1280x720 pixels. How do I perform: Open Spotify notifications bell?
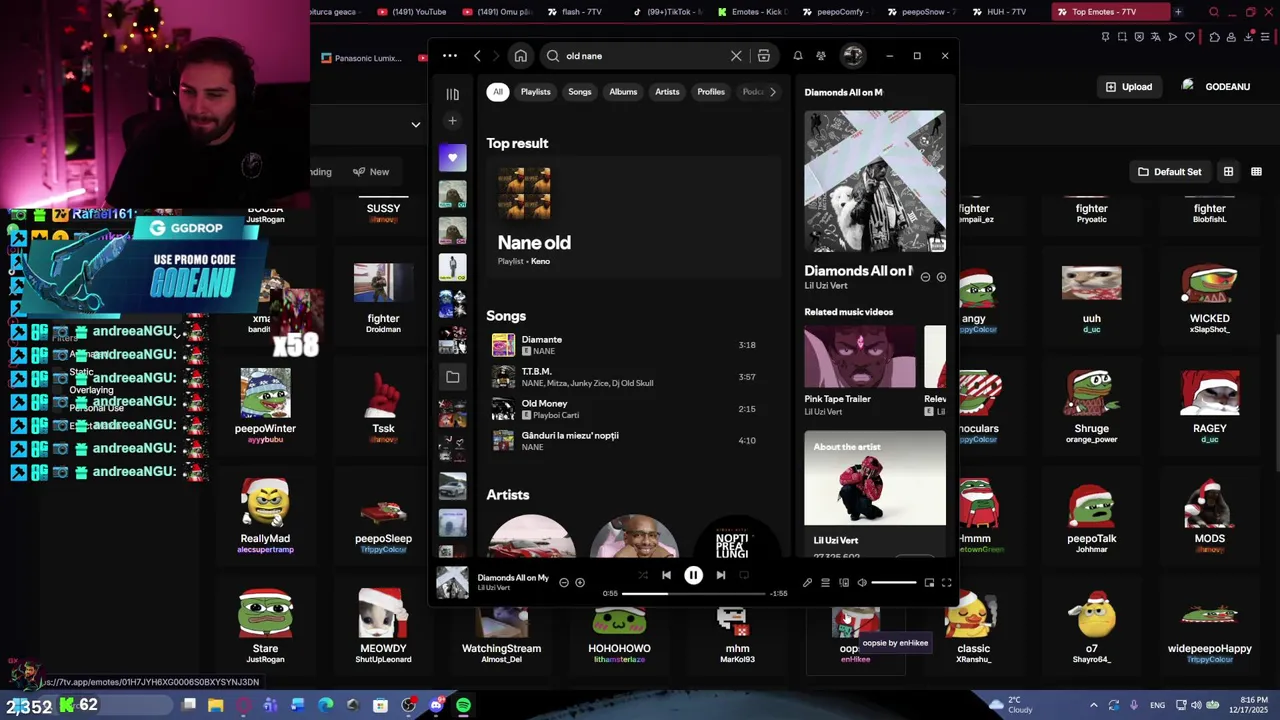pos(798,56)
